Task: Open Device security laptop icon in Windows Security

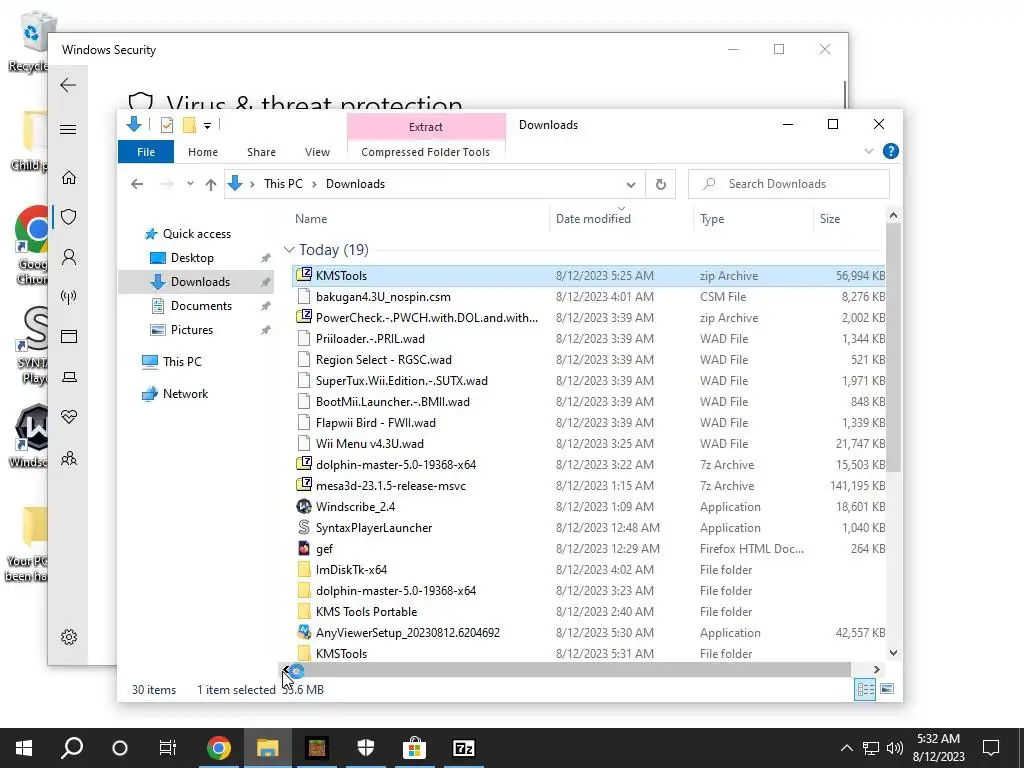Action: point(69,377)
